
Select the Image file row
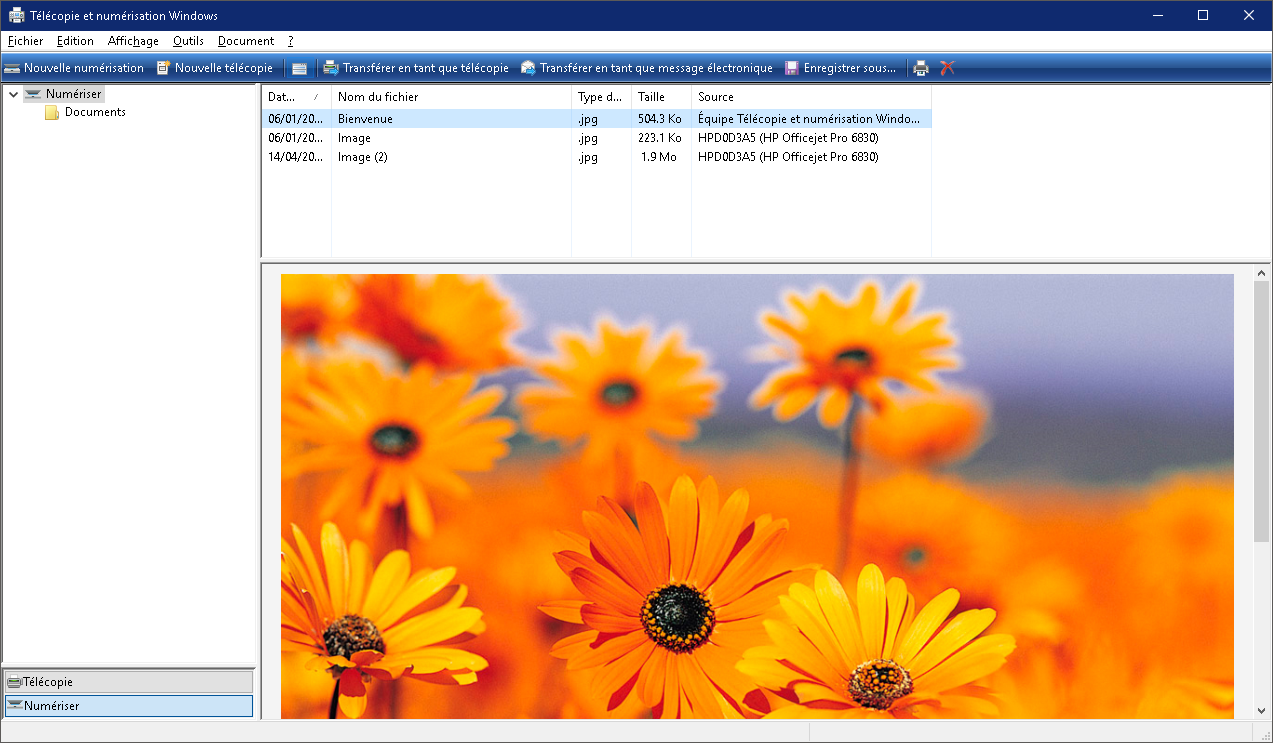click(x=596, y=138)
